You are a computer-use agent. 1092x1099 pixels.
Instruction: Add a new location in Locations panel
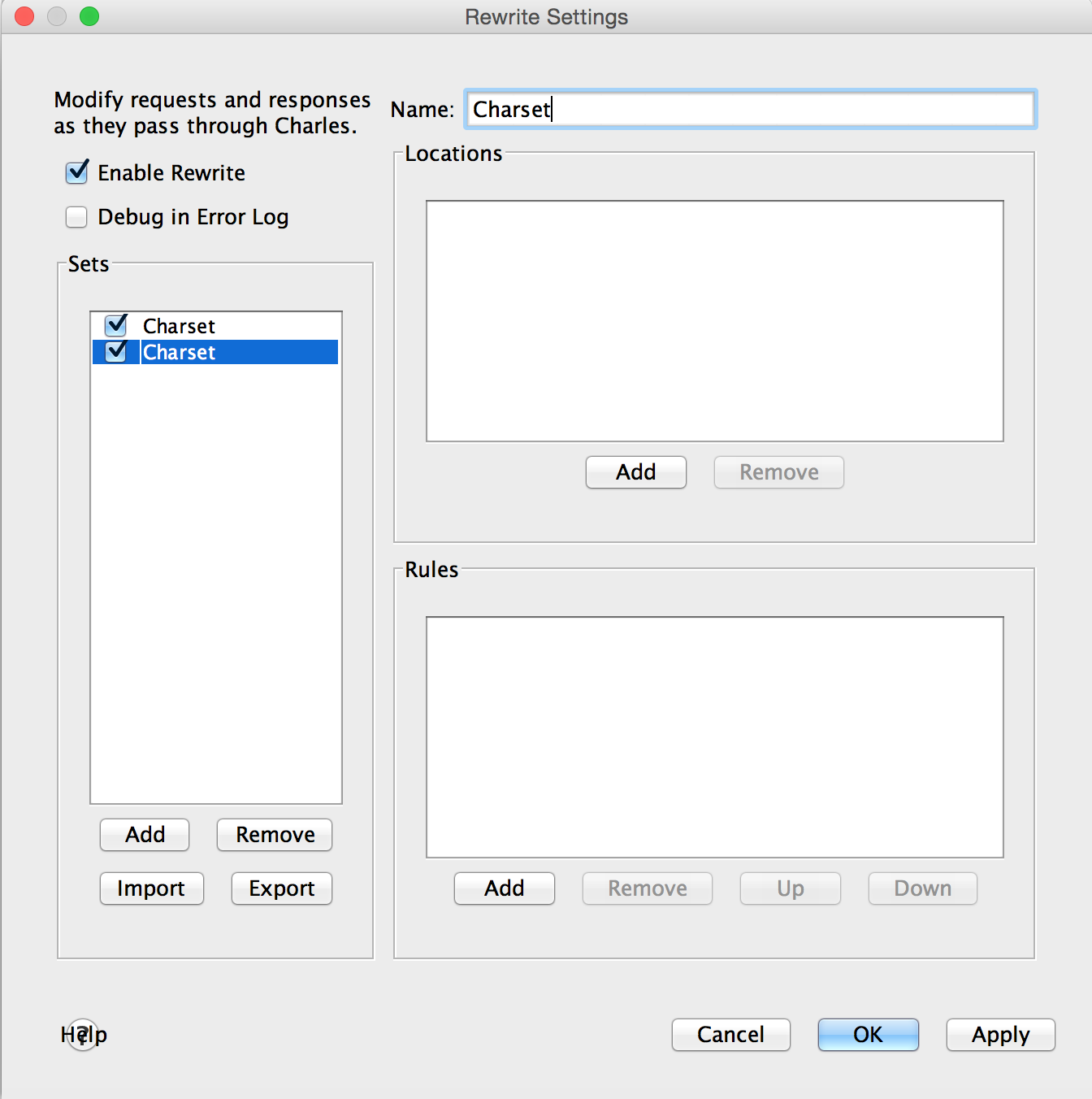[635, 472]
